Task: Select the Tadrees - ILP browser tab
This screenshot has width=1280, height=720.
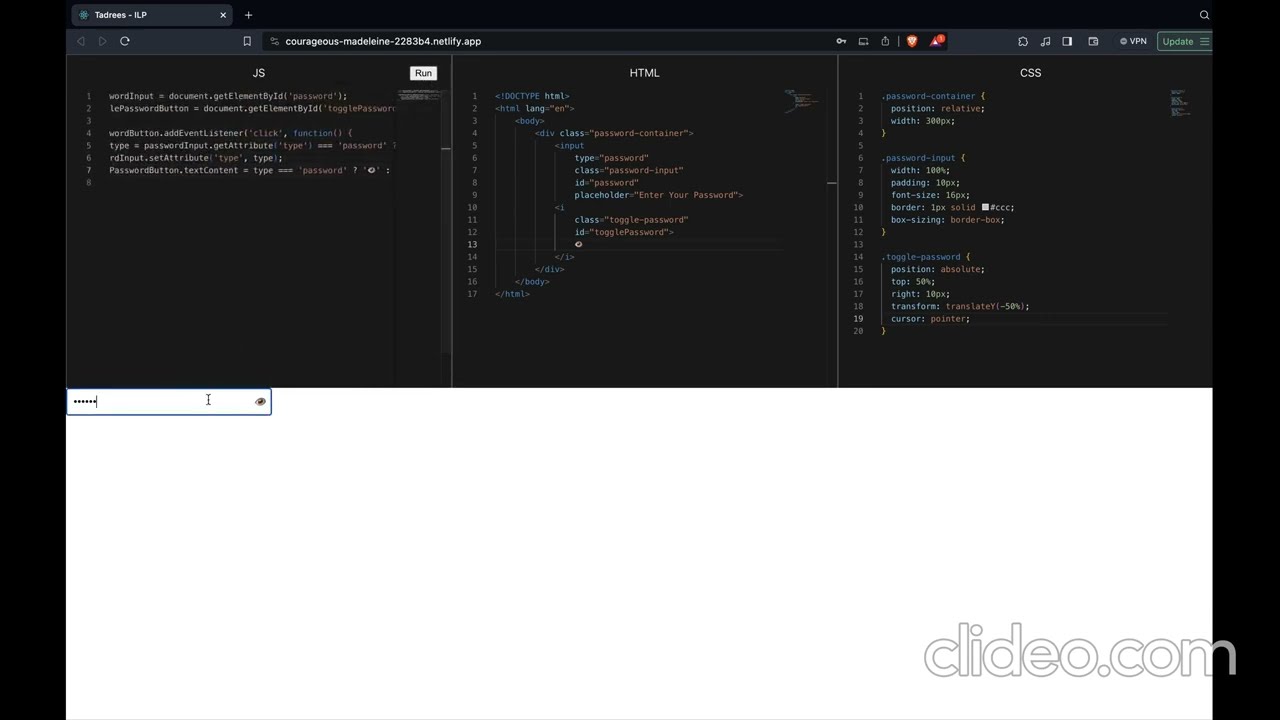Action: click(152, 15)
